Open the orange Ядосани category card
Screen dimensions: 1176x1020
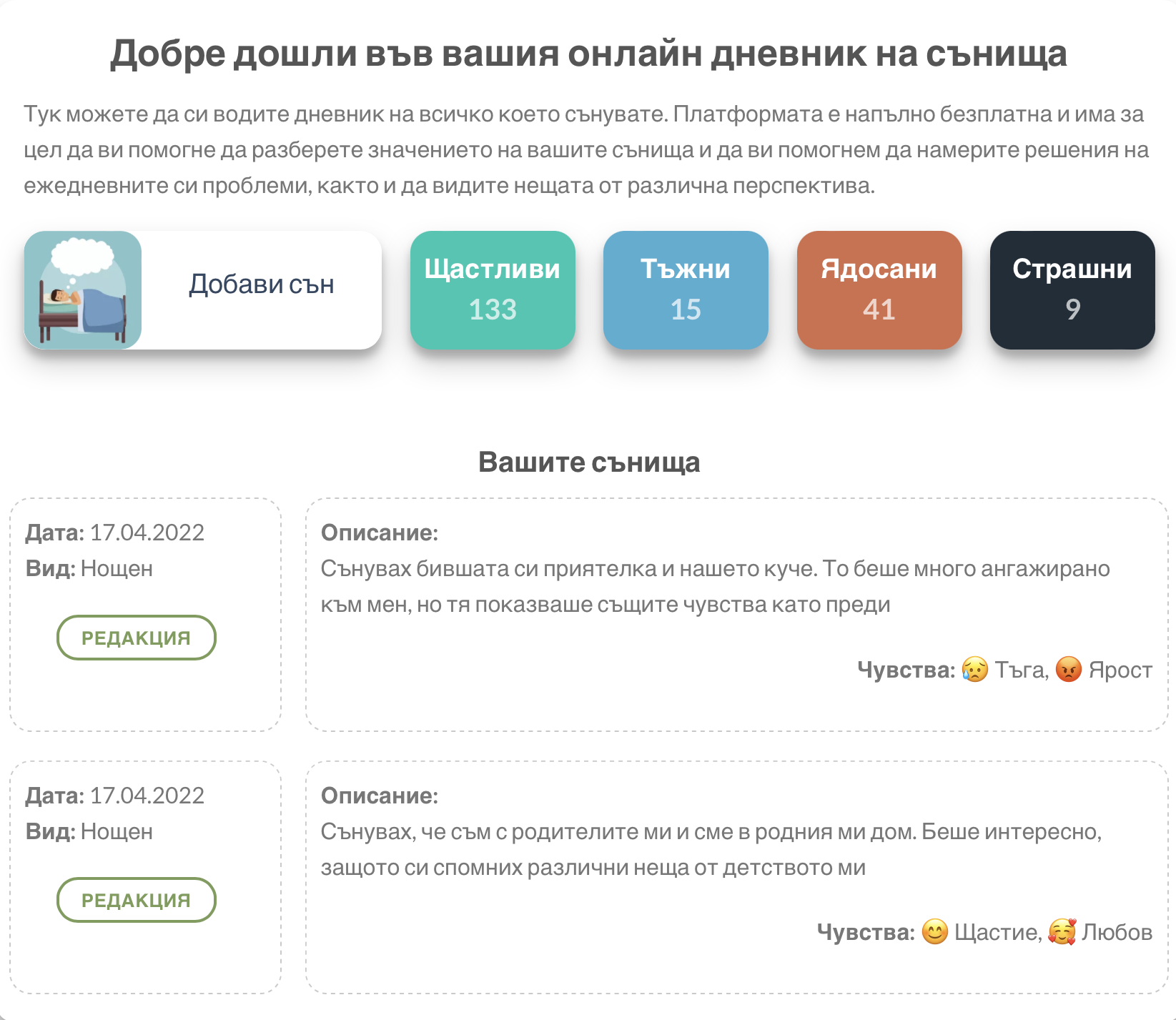[879, 290]
